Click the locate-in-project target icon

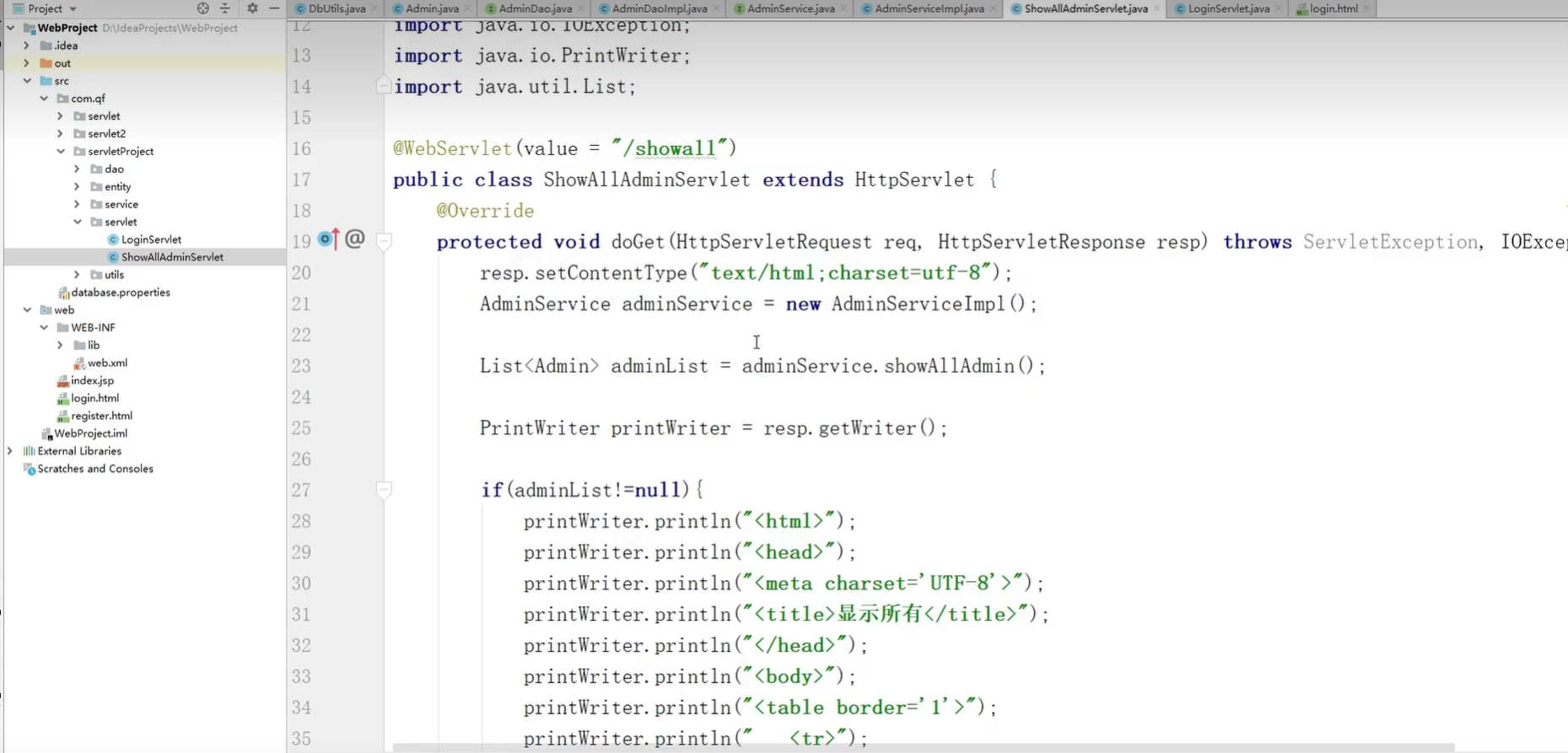[202, 8]
